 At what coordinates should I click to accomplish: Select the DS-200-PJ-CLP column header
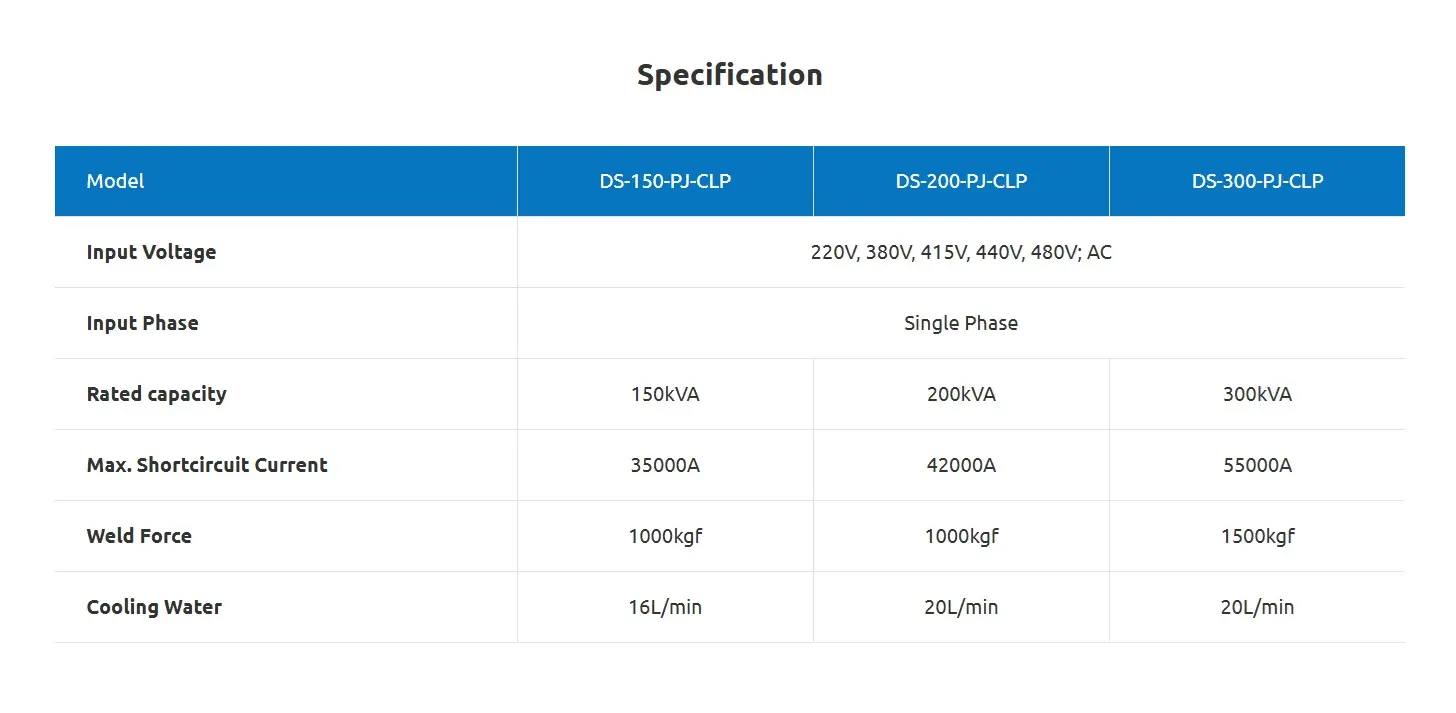[961, 181]
